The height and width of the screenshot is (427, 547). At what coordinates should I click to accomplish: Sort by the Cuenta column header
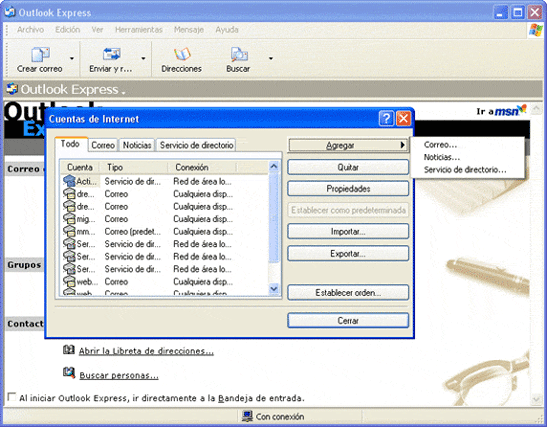pyautogui.click(x=80, y=167)
